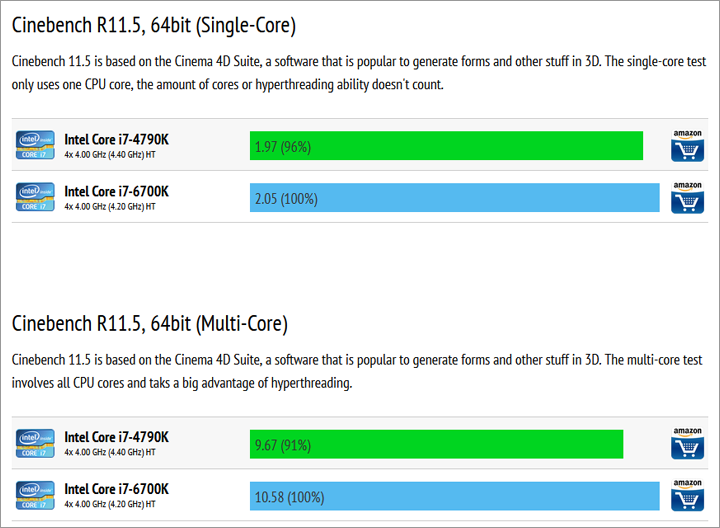This screenshot has width=720, height=528.
Task: Select Intel badge beside multi-core i7-6700K
Action: [x=35, y=495]
